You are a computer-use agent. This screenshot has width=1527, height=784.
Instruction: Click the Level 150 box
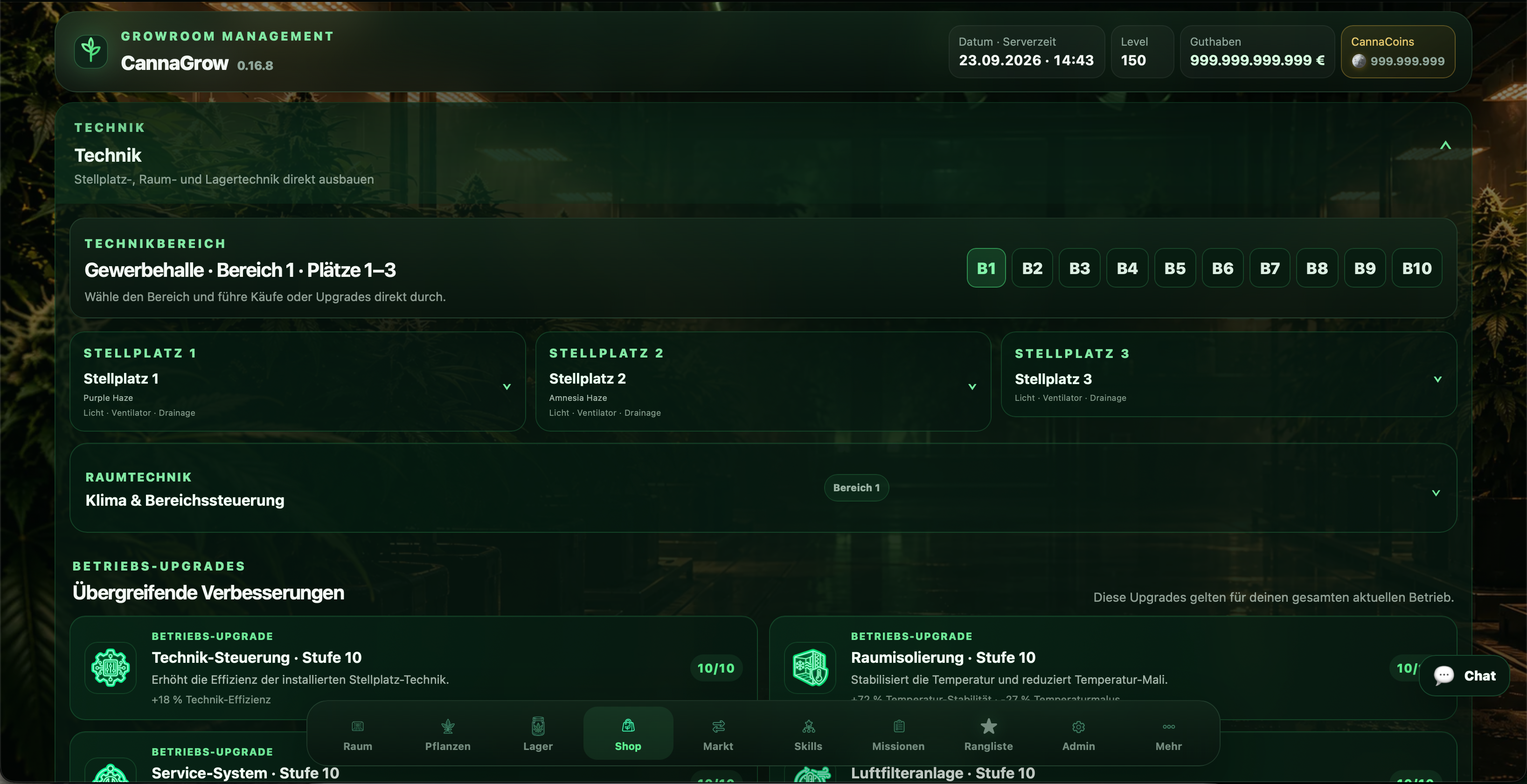pos(1142,52)
